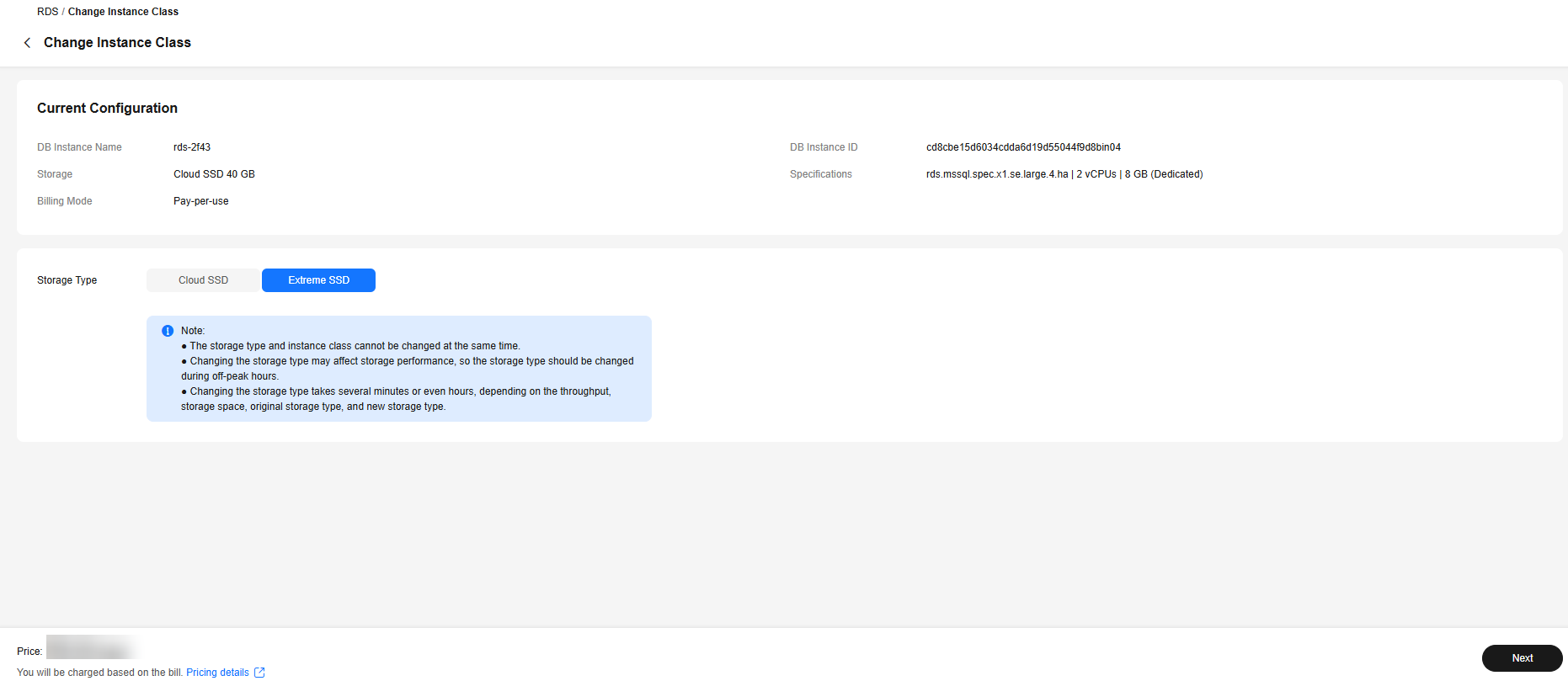Click the Pay-per-use billing mode value
Viewport: 1568px width, 681px height.
[x=200, y=201]
